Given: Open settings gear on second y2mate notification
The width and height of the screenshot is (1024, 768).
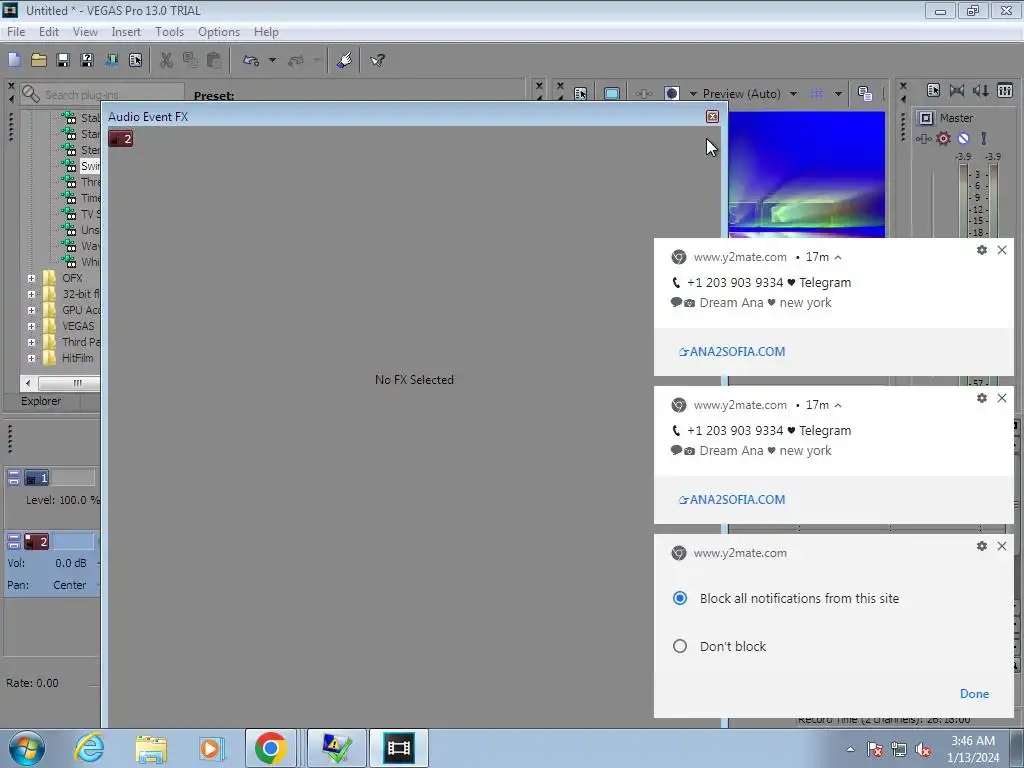Looking at the screenshot, I should 982,398.
